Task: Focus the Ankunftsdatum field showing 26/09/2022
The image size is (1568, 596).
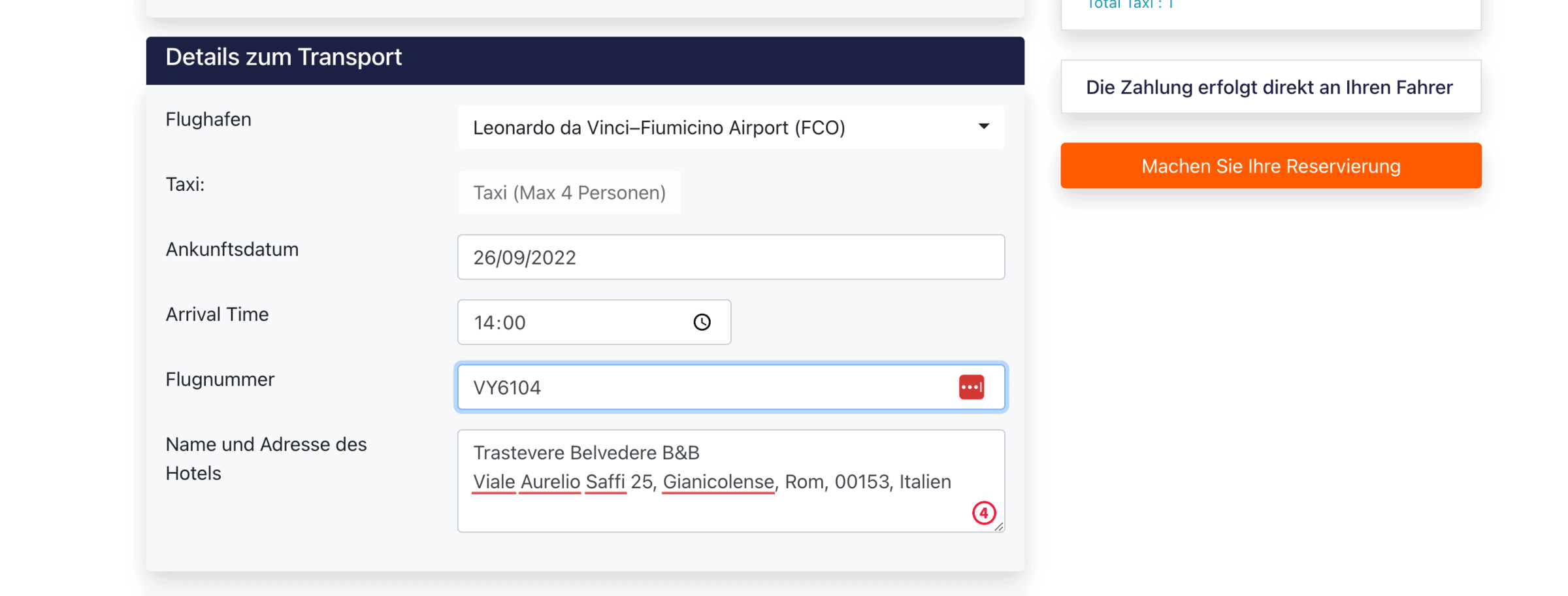Action: [x=730, y=257]
